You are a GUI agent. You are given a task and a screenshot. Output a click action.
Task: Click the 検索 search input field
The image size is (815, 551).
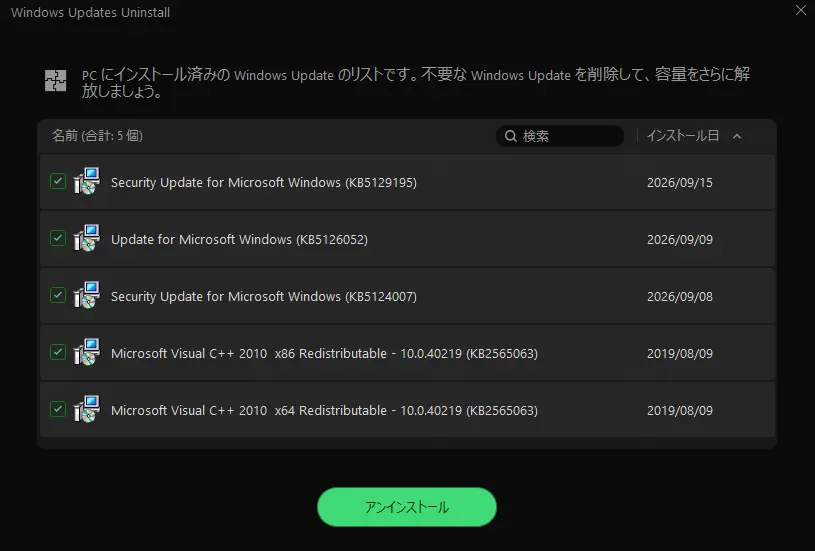[560, 136]
